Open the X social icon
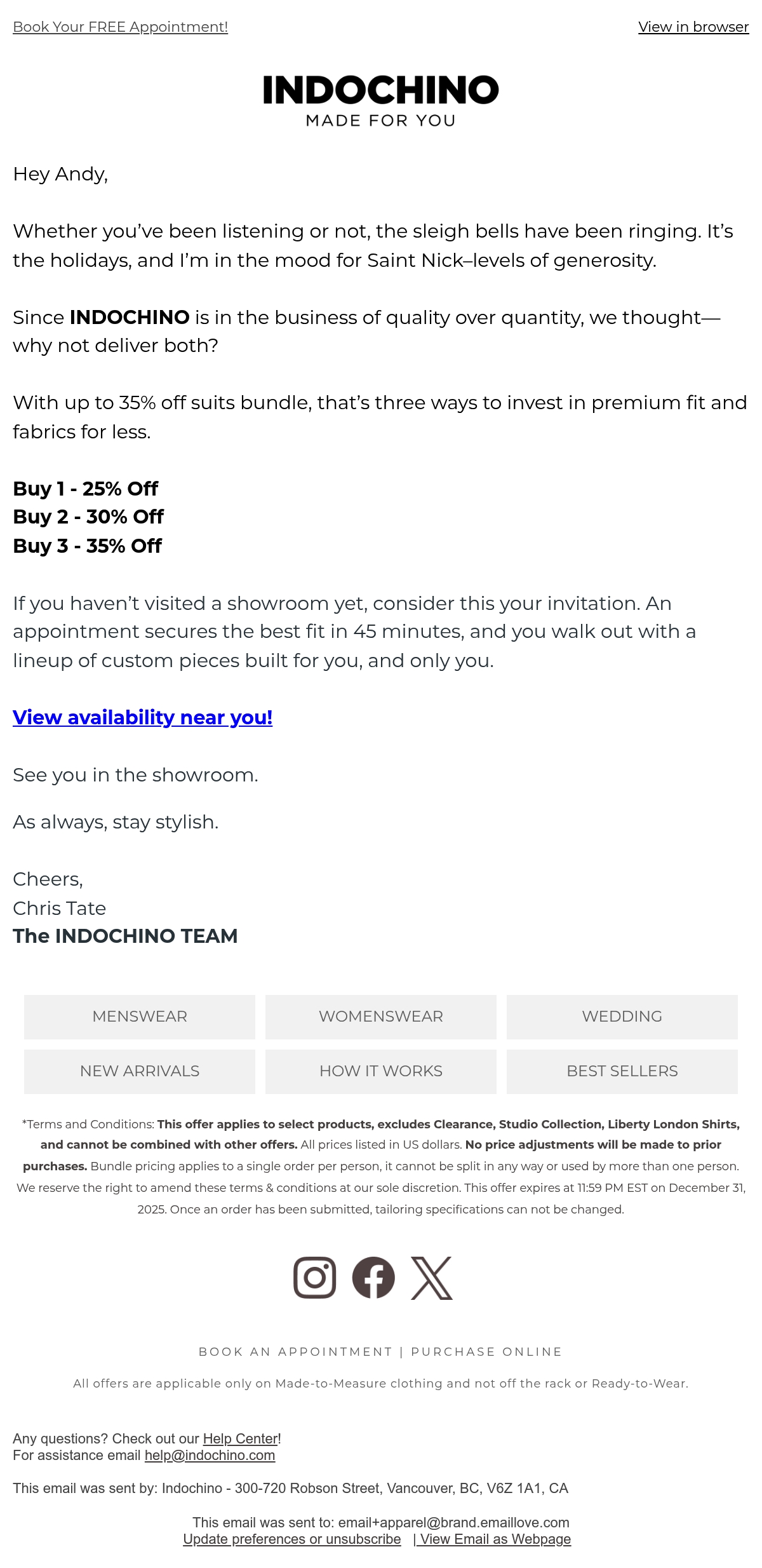Viewport: 762px width, 1568px height. (x=432, y=1278)
